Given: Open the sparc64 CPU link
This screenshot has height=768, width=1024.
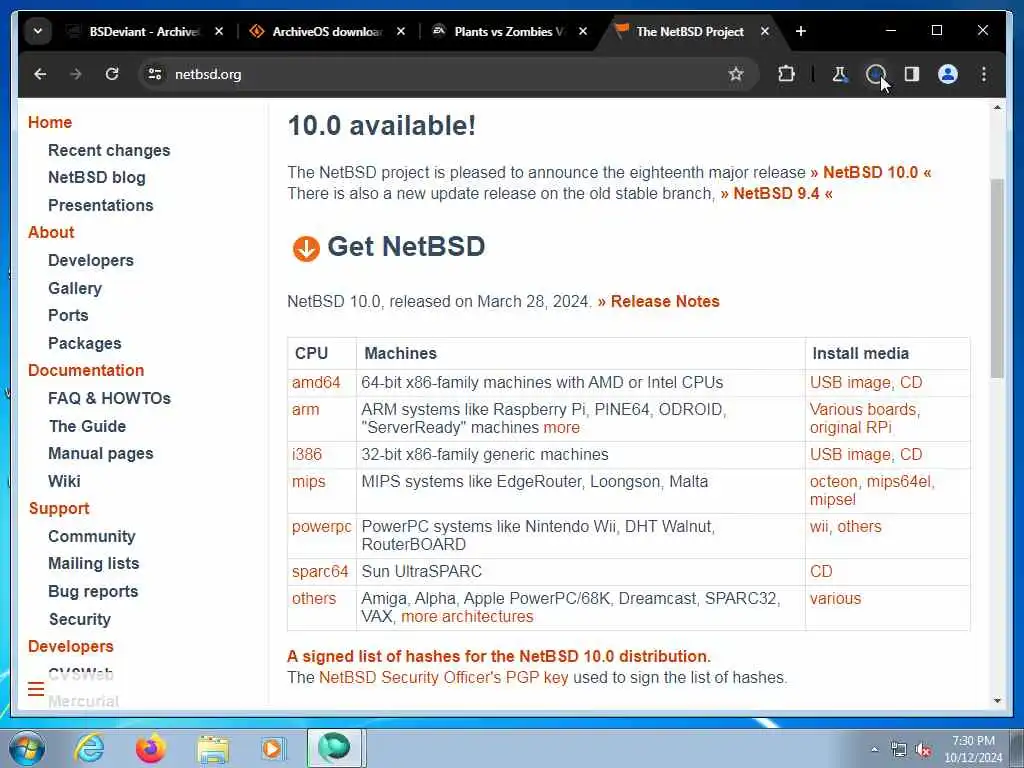Looking at the screenshot, I should click(320, 571).
